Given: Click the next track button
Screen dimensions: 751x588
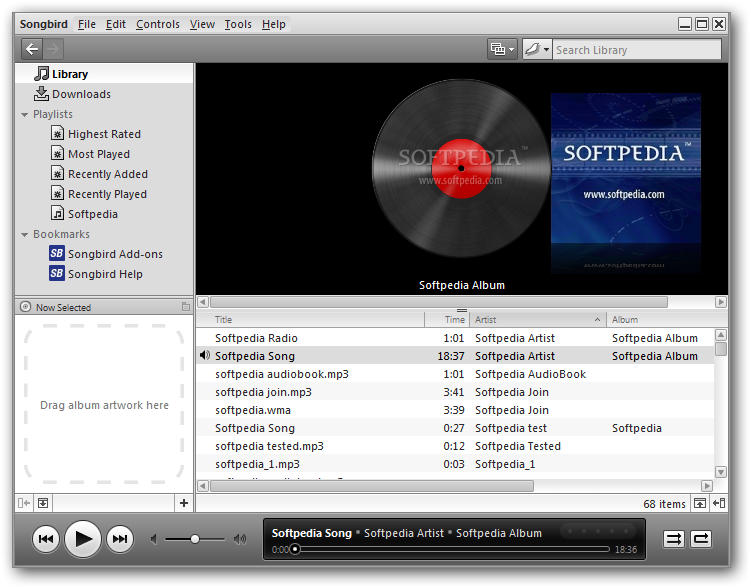Looking at the screenshot, I should coord(120,539).
